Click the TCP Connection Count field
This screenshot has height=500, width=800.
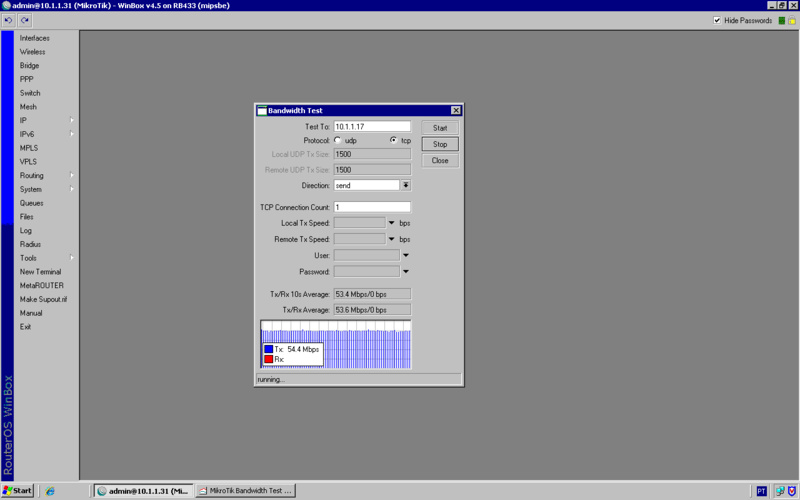tap(372, 207)
